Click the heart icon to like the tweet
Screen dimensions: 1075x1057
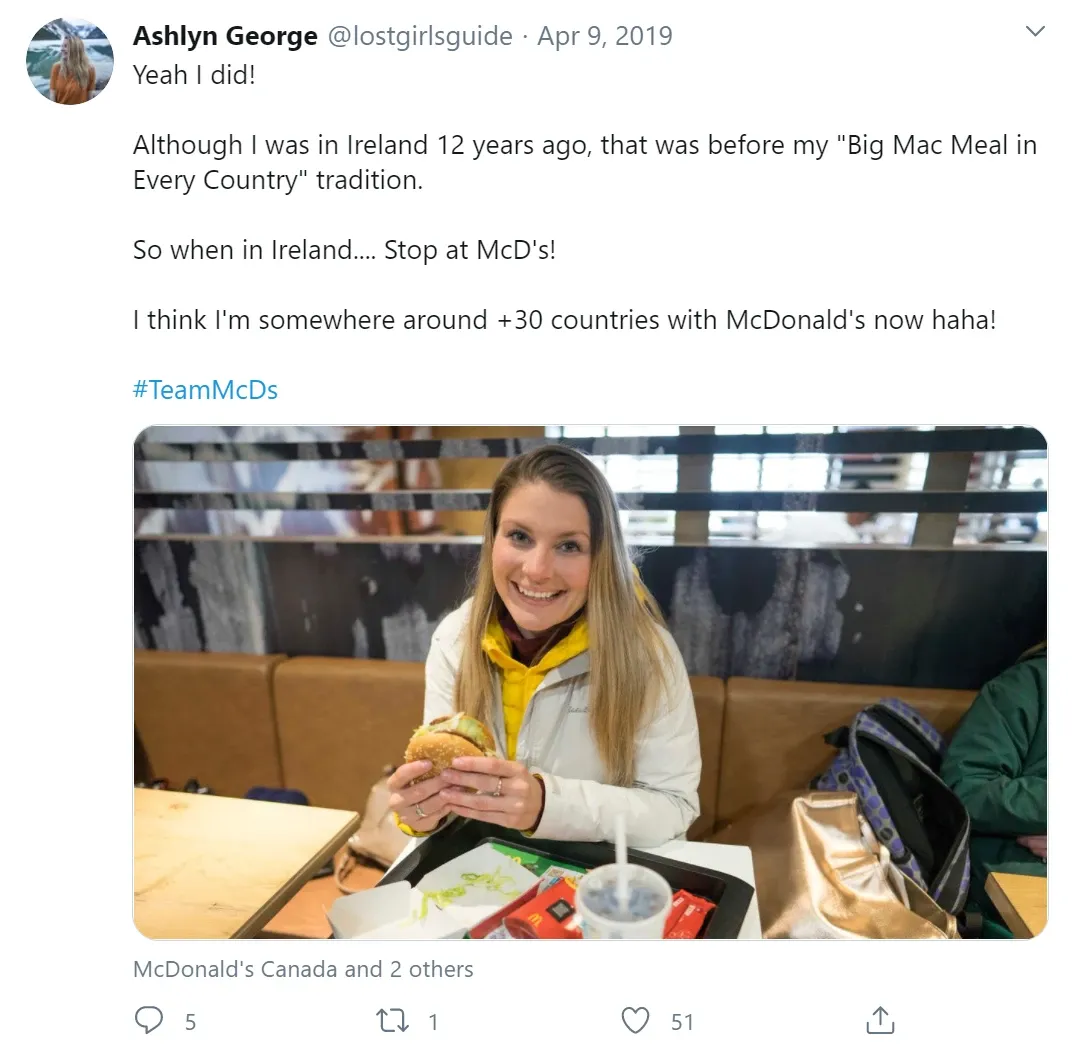(634, 1020)
